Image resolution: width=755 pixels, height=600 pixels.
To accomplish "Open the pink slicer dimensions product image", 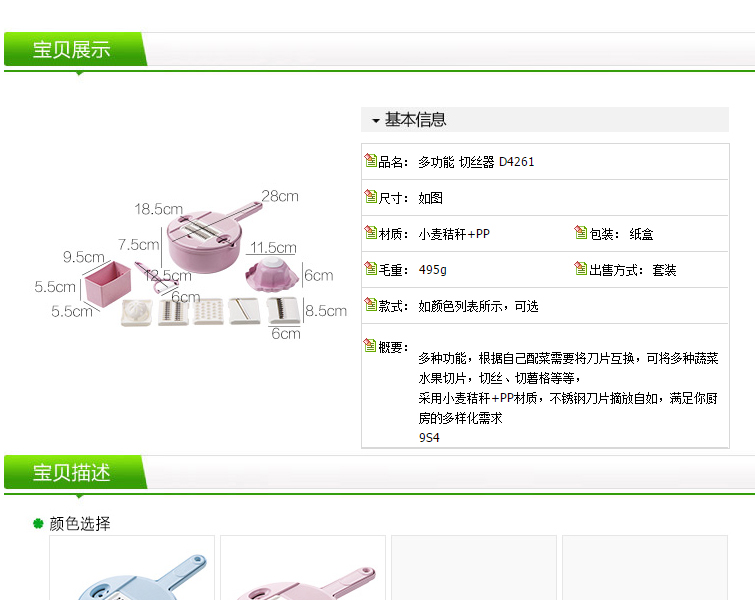I will tap(191, 265).
